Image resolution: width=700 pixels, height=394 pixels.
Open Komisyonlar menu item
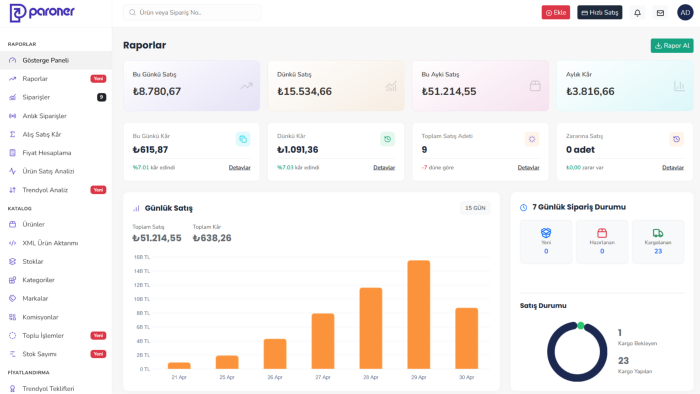[56, 317]
